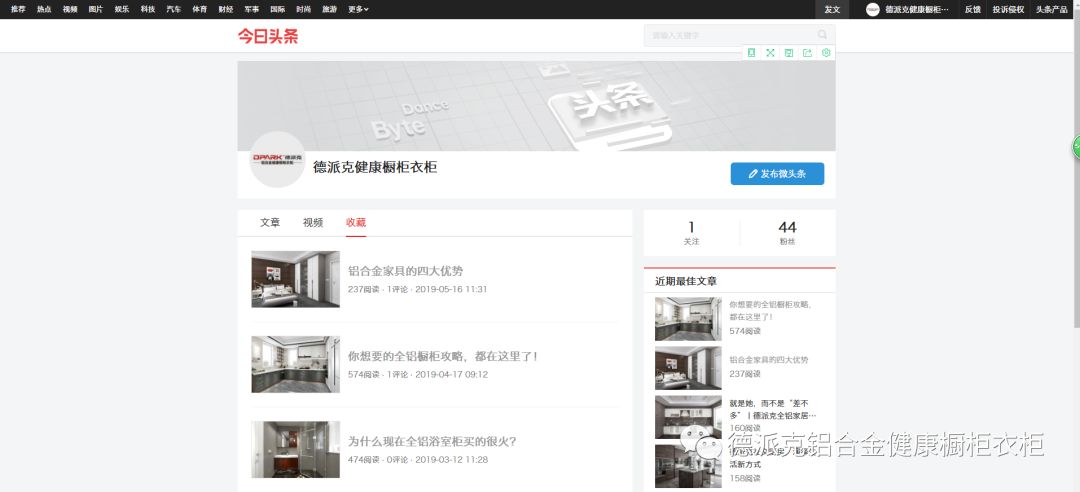Click the green phone-view icon in the floating toolbar

[752, 53]
